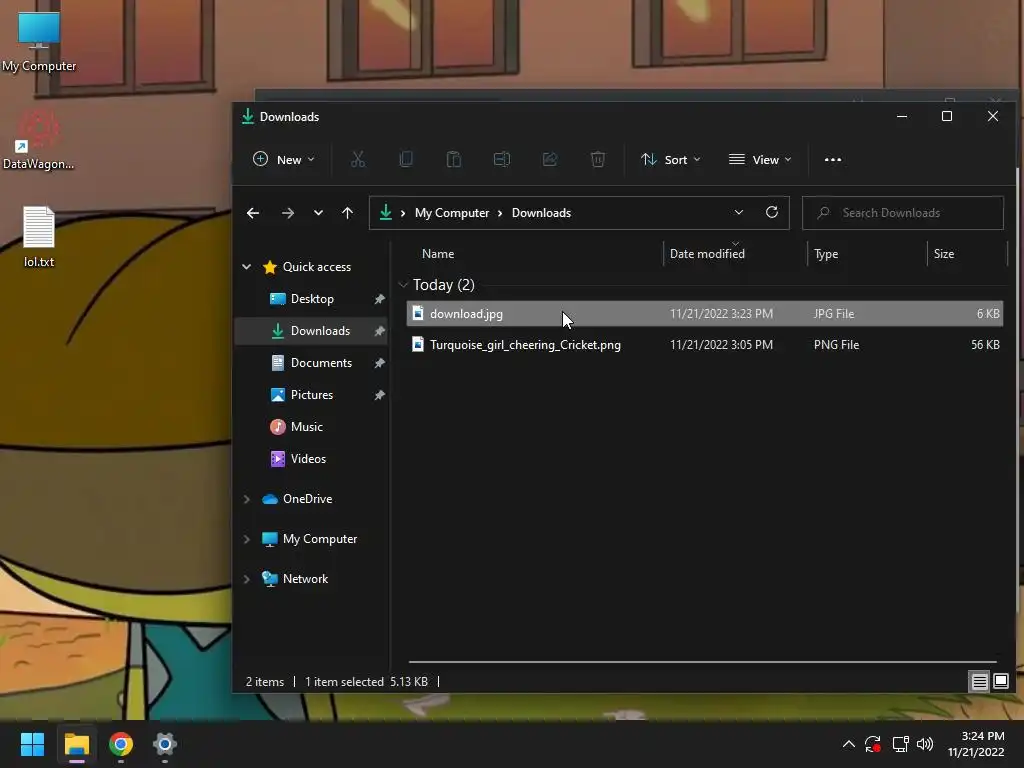The width and height of the screenshot is (1024, 768).
Task: Sort by the Name column header
Action: coord(438,254)
